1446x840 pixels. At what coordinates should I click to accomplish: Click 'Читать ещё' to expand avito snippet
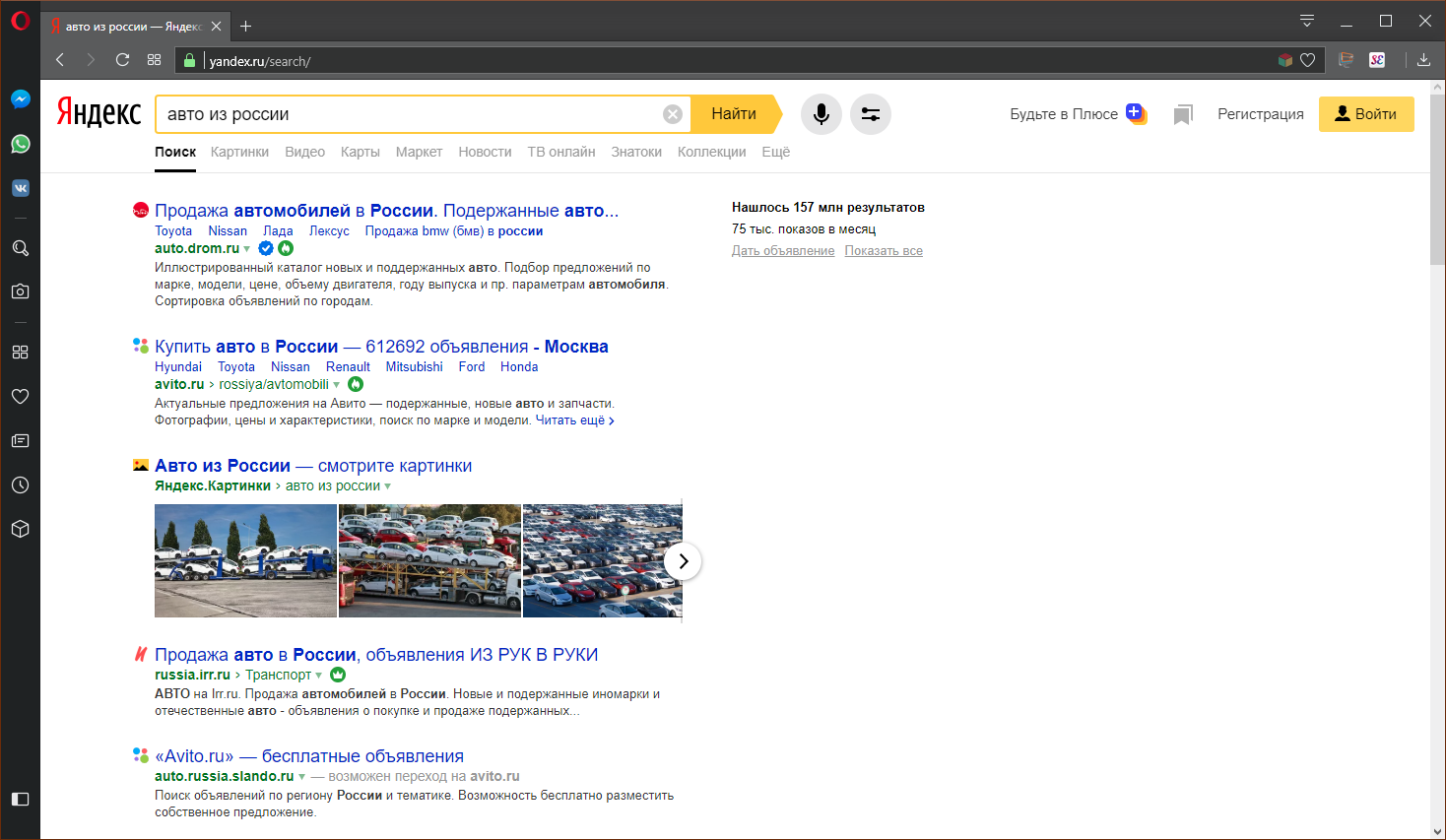[x=575, y=420]
